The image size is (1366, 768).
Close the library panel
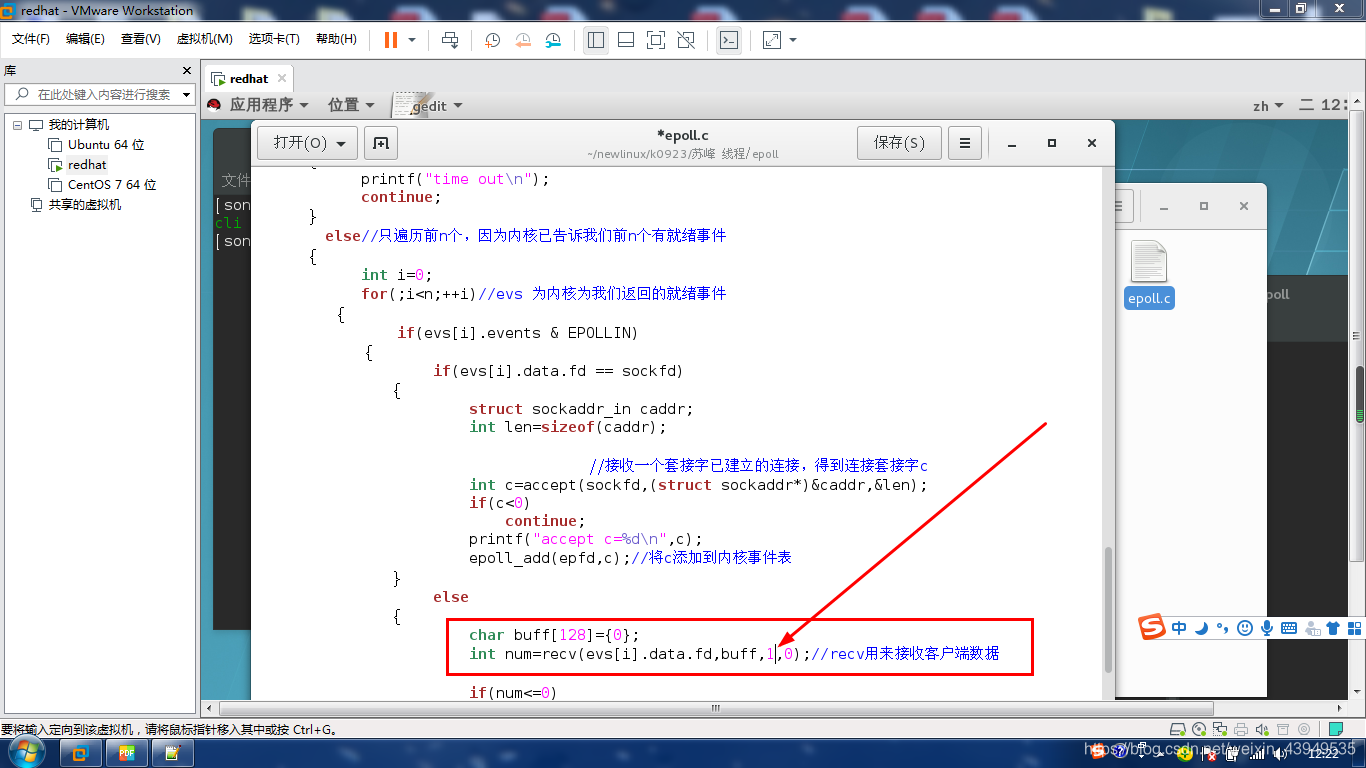186,71
